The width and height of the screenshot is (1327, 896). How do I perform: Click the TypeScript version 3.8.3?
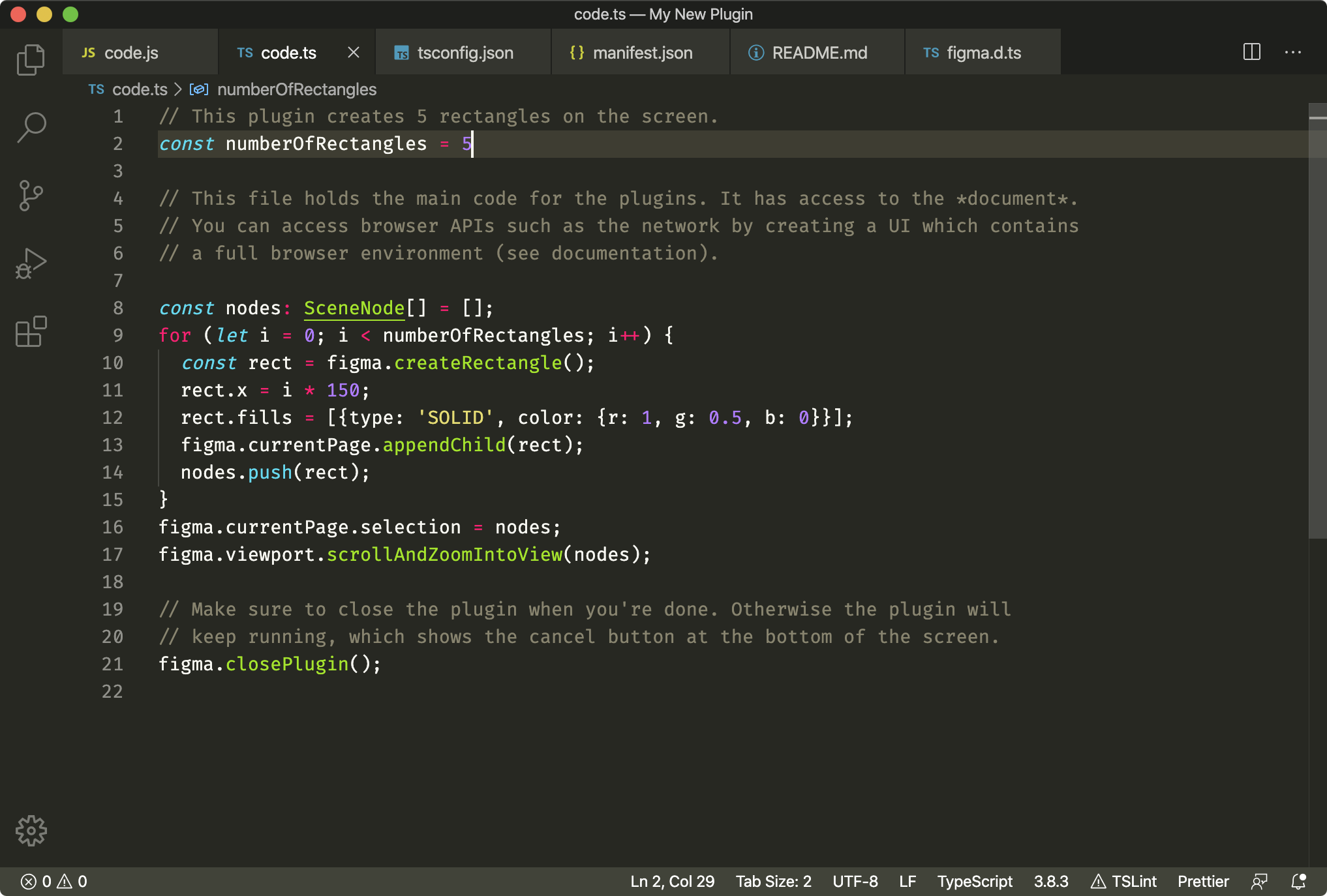[1051, 882]
